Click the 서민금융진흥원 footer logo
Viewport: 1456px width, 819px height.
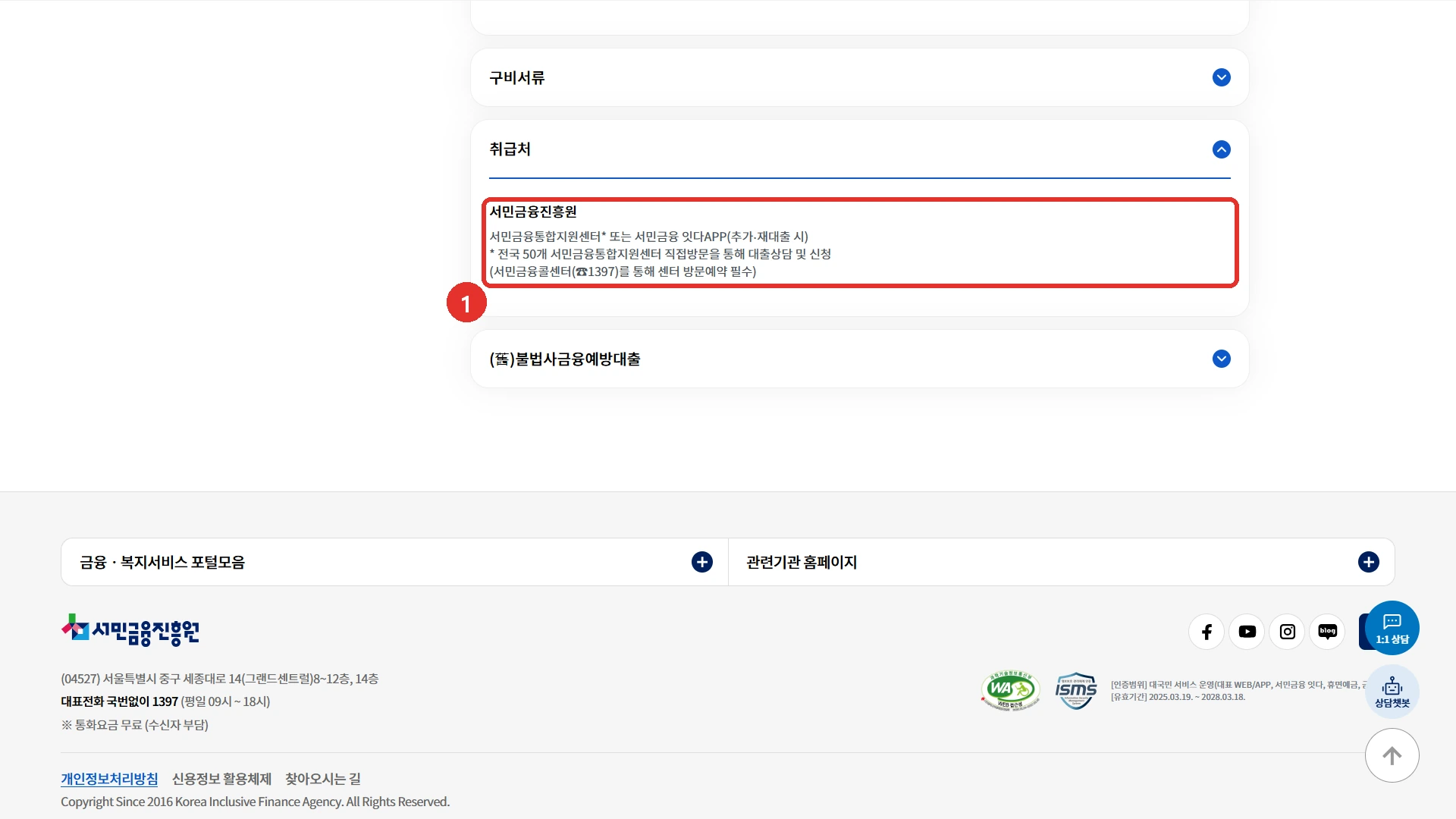click(x=130, y=630)
